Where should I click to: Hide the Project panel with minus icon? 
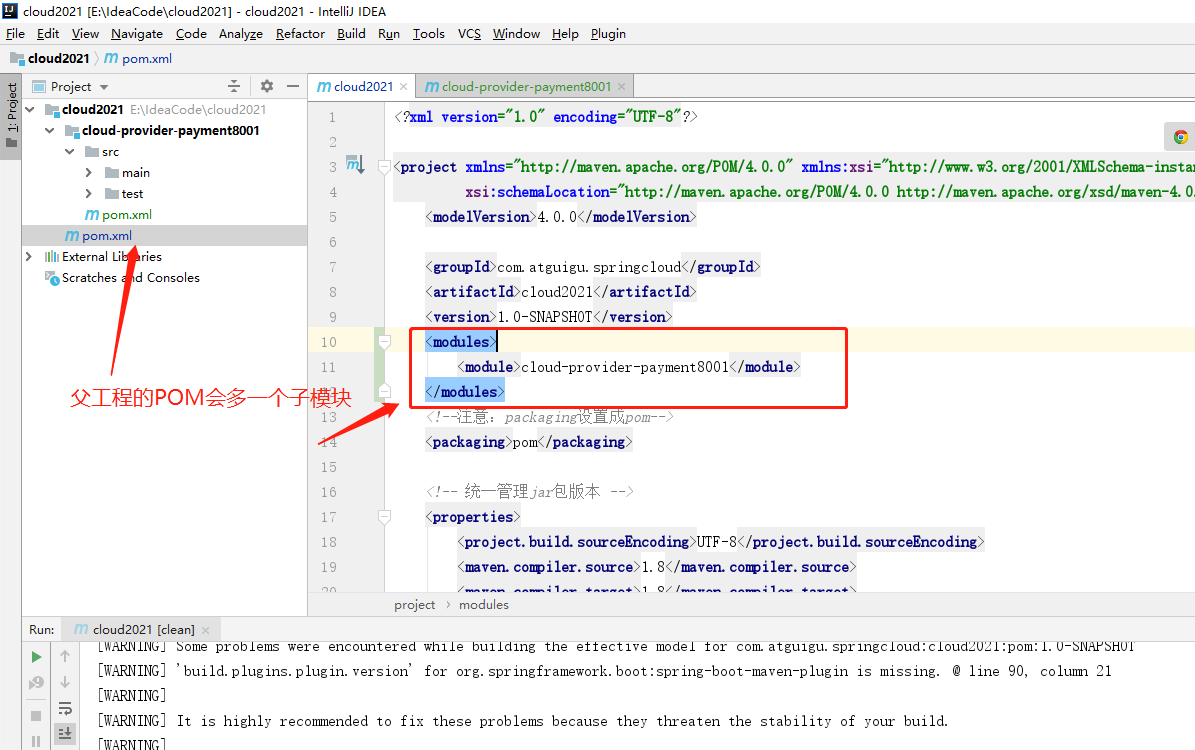293,86
